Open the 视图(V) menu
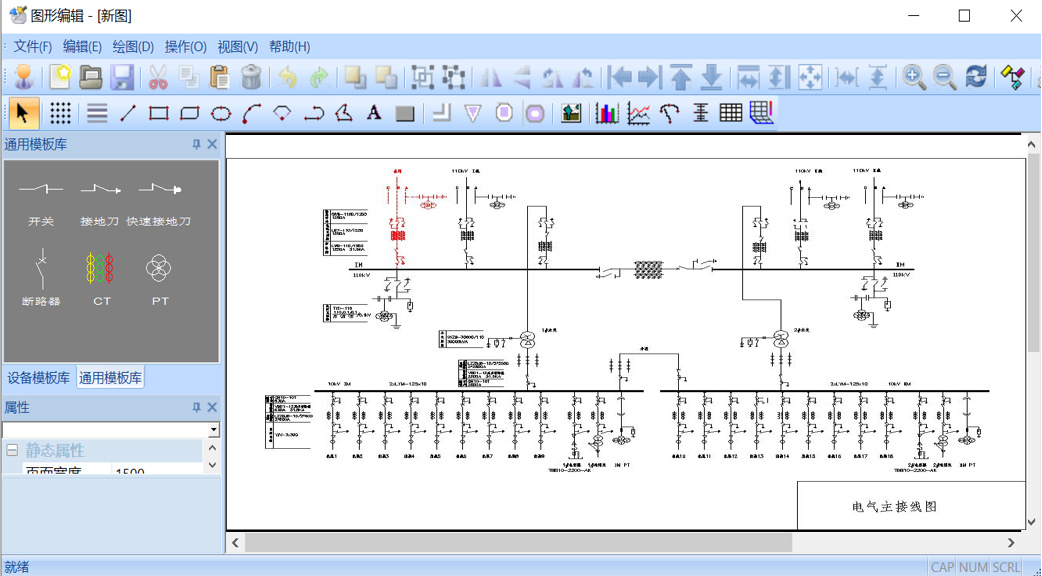1042x576 pixels. coord(237,47)
